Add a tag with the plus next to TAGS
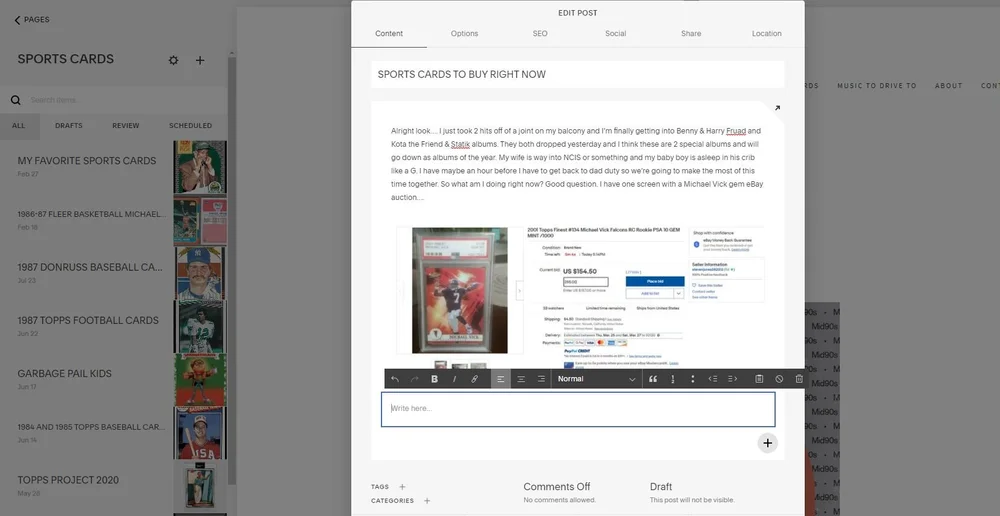Screen dimensions: 1000x516 (x=402, y=487)
